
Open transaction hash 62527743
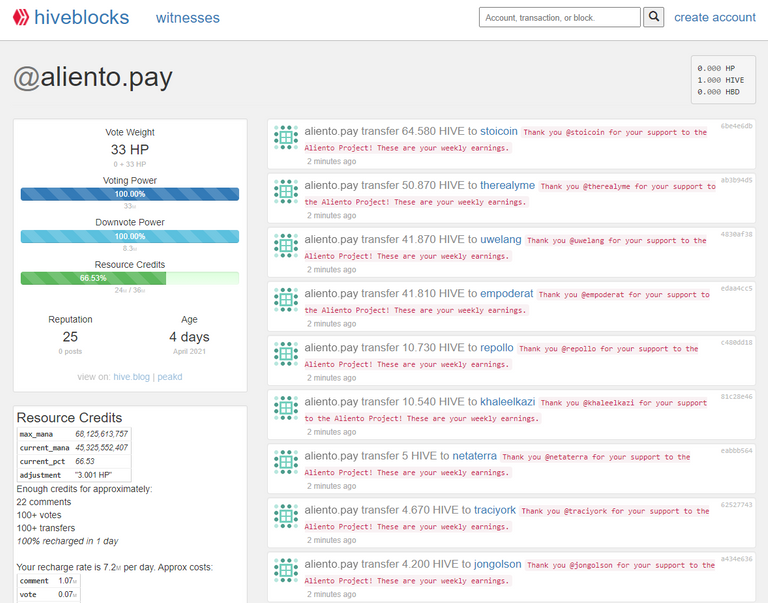click(x=736, y=505)
